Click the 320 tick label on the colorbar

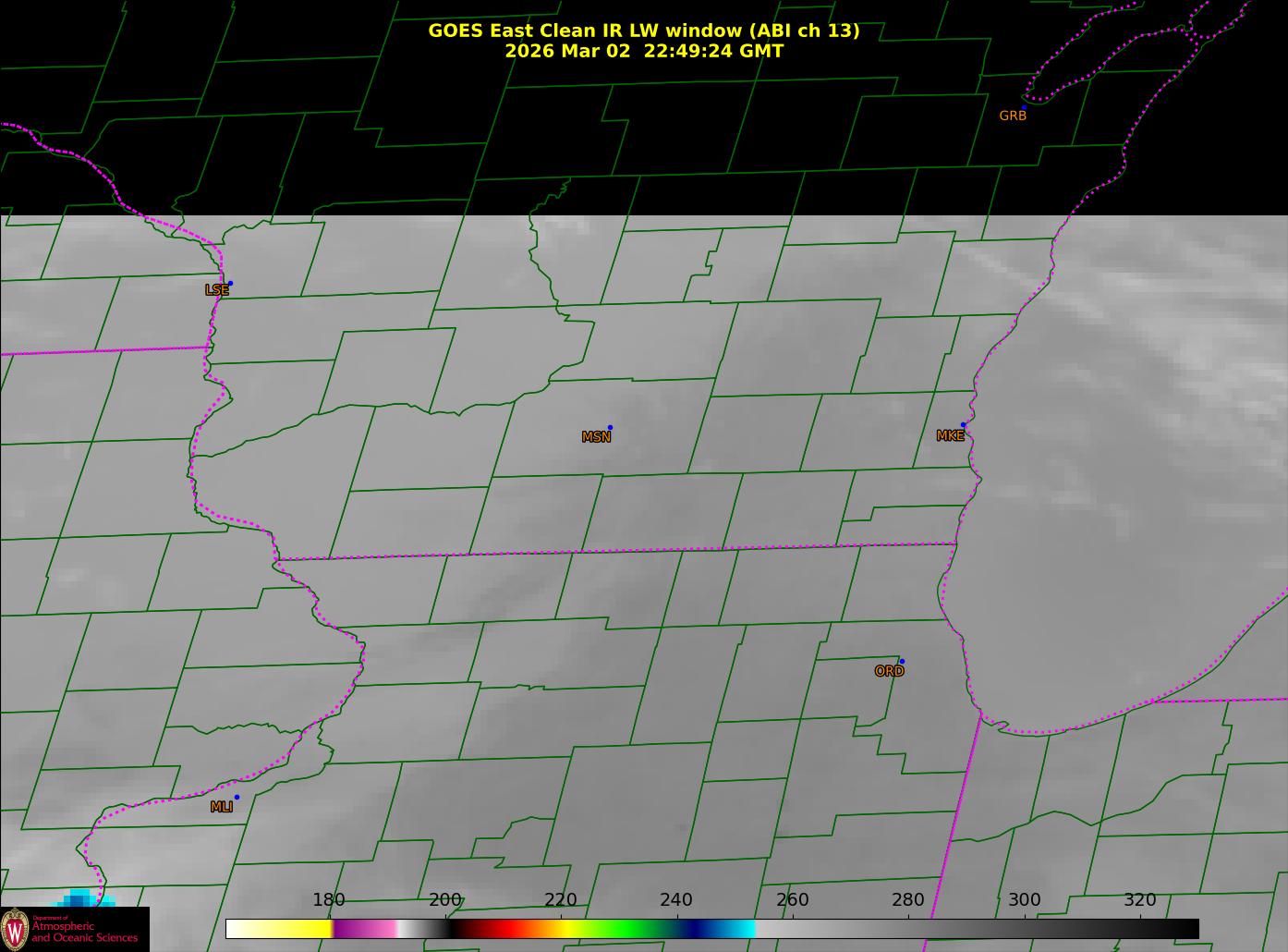pos(1140,900)
